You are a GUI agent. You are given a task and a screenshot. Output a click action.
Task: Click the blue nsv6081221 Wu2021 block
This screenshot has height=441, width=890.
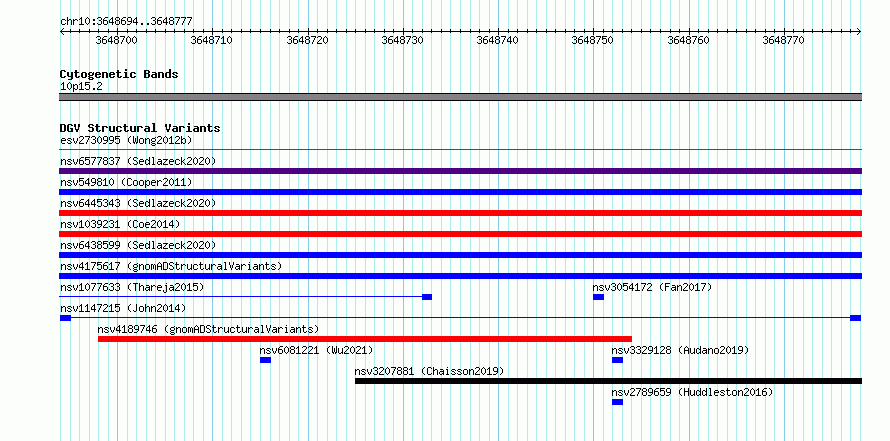tap(265, 360)
